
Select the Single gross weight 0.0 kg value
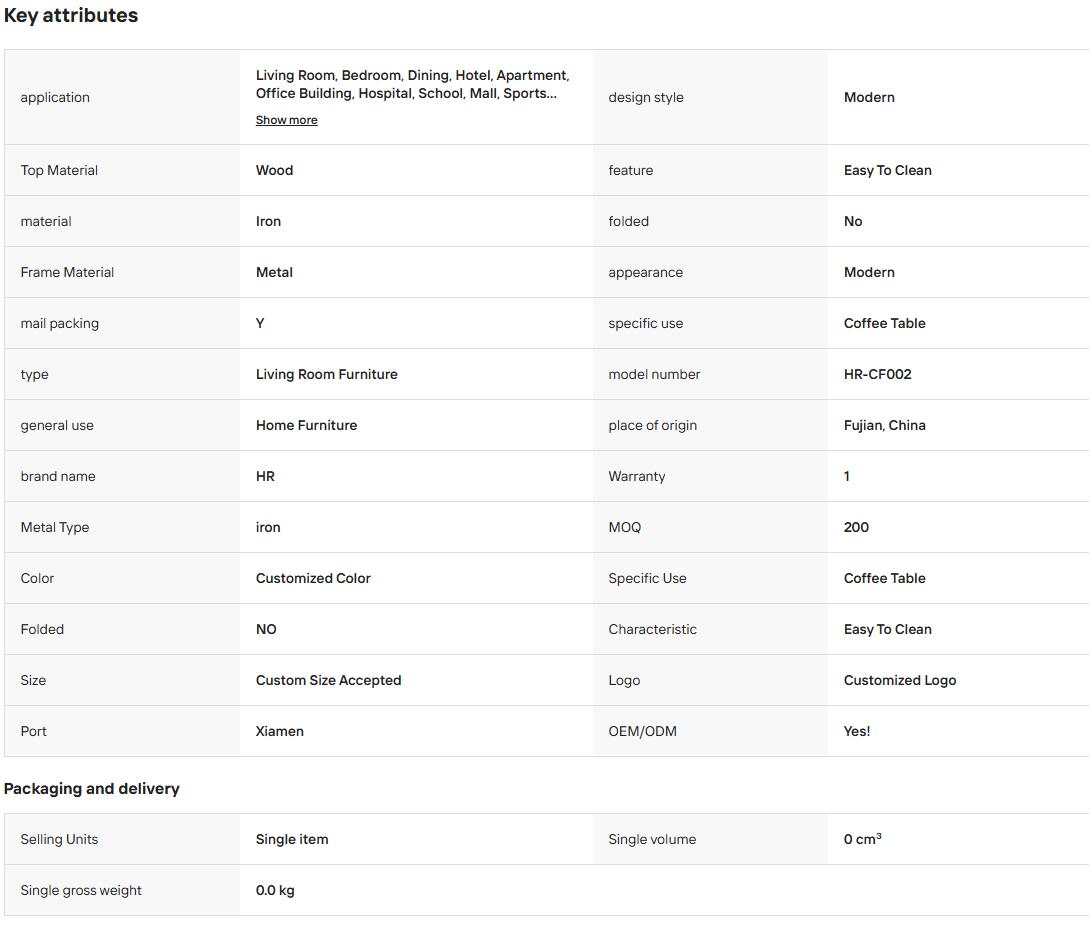[x=275, y=890]
